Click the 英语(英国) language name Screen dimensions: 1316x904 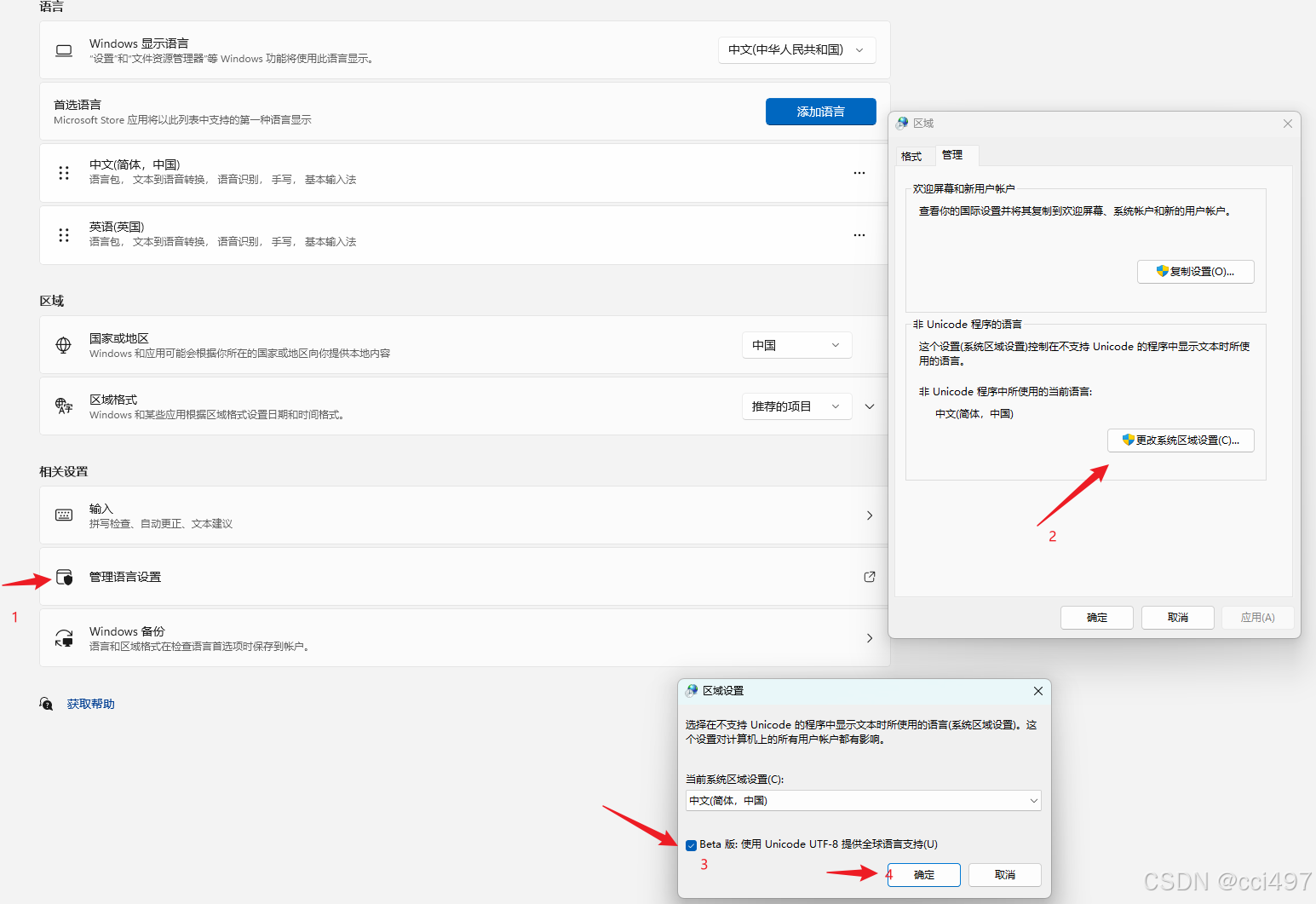(x=117, y=227)
